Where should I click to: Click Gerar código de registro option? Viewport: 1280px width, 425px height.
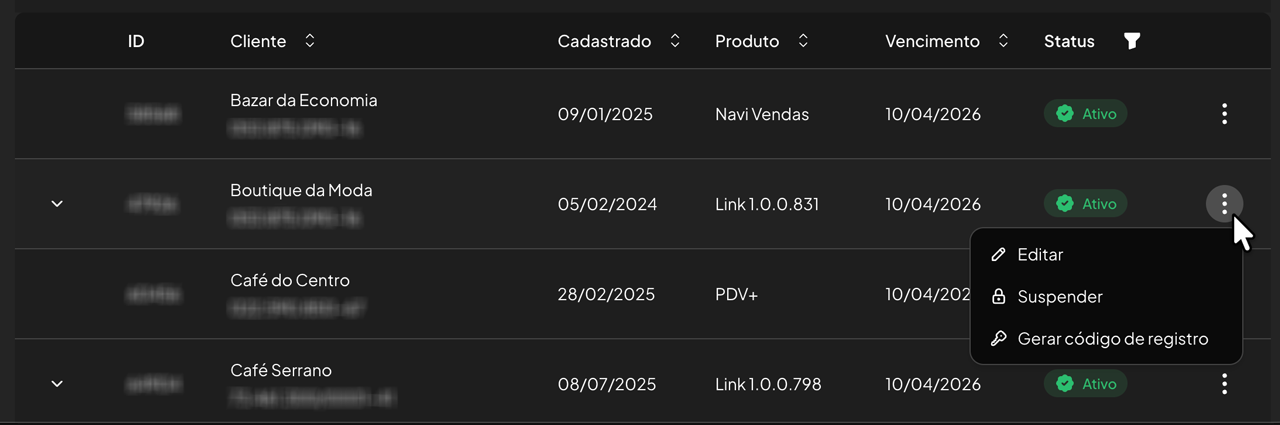[1112, 339]
